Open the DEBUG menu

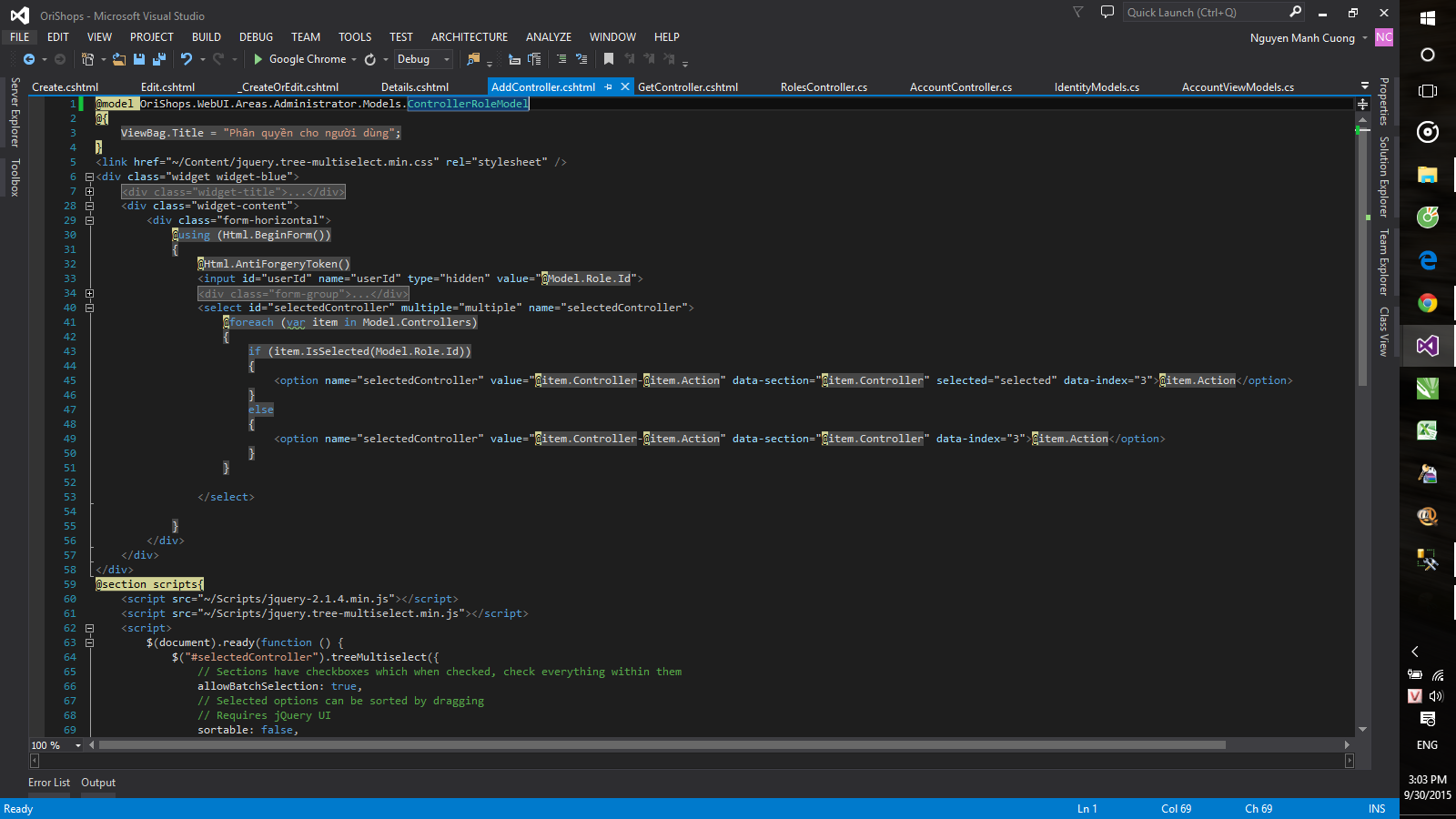click(256, 36)
